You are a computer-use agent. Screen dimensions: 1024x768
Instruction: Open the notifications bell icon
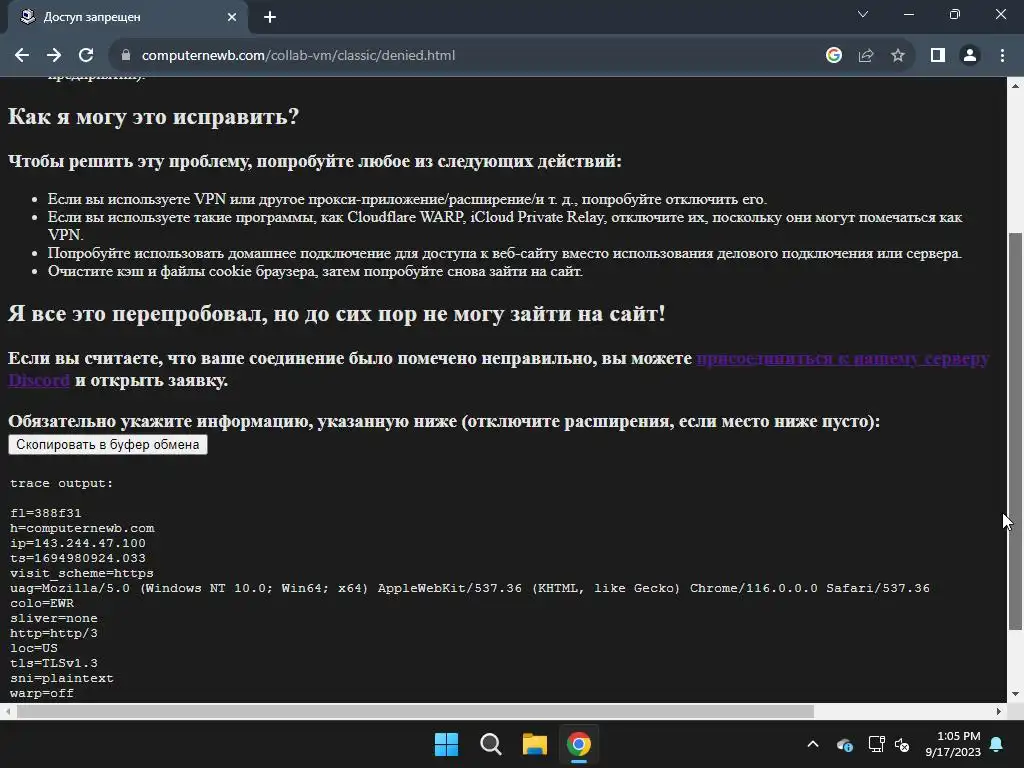click(x=997, y=744)
